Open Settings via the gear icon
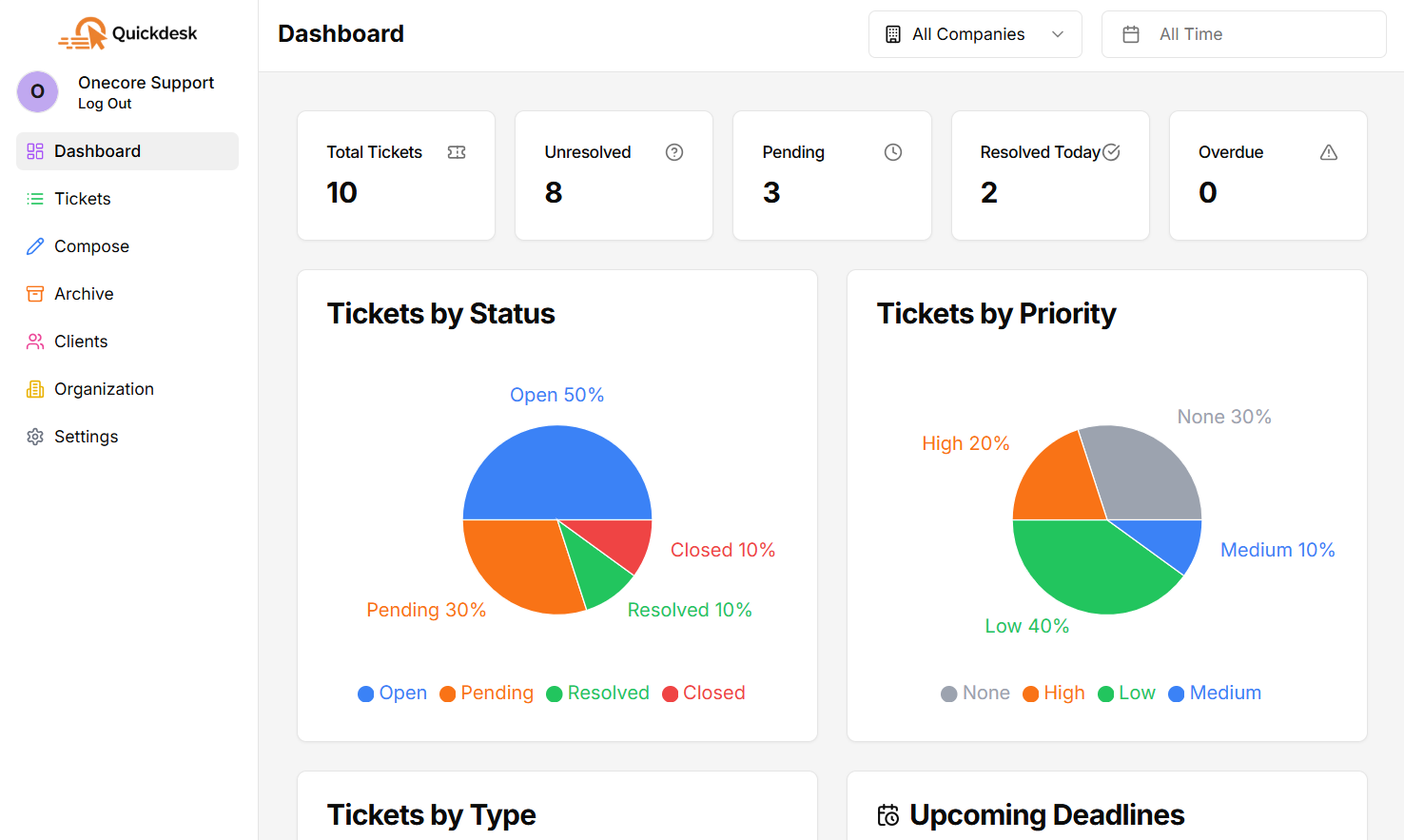Image resolution: width=1404 pixels, height=840 pixels. [x=35, y=436]
